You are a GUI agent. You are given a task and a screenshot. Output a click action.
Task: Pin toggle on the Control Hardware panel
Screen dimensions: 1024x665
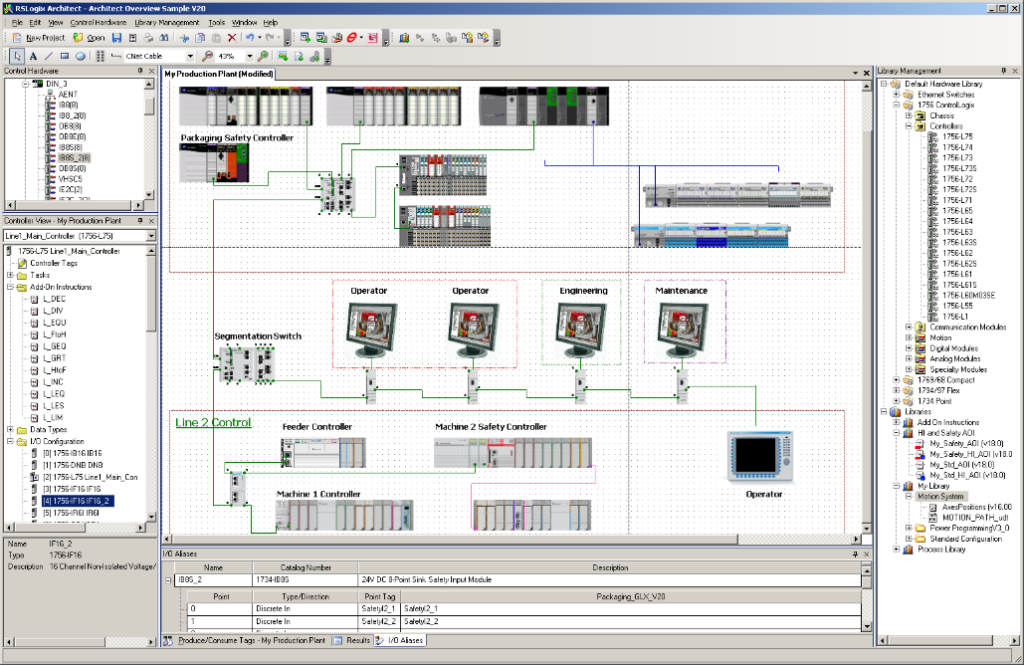tap(139, 72)
